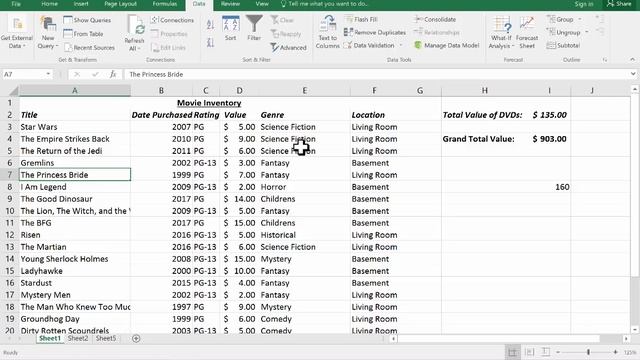This screenshot has height=360, width=640.
Task: Switch to Normal view
Action: (x=512, y=352)
